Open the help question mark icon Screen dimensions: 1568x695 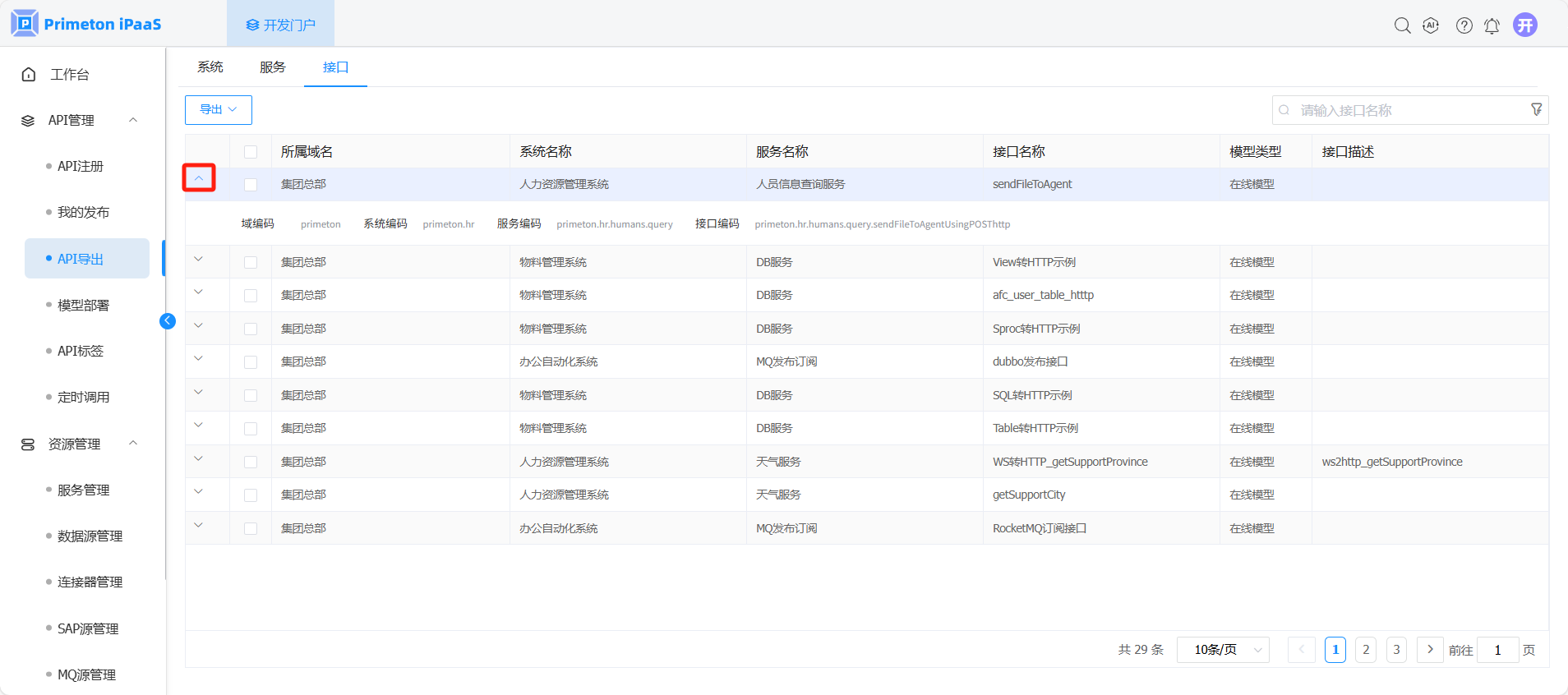[1464, 25]
